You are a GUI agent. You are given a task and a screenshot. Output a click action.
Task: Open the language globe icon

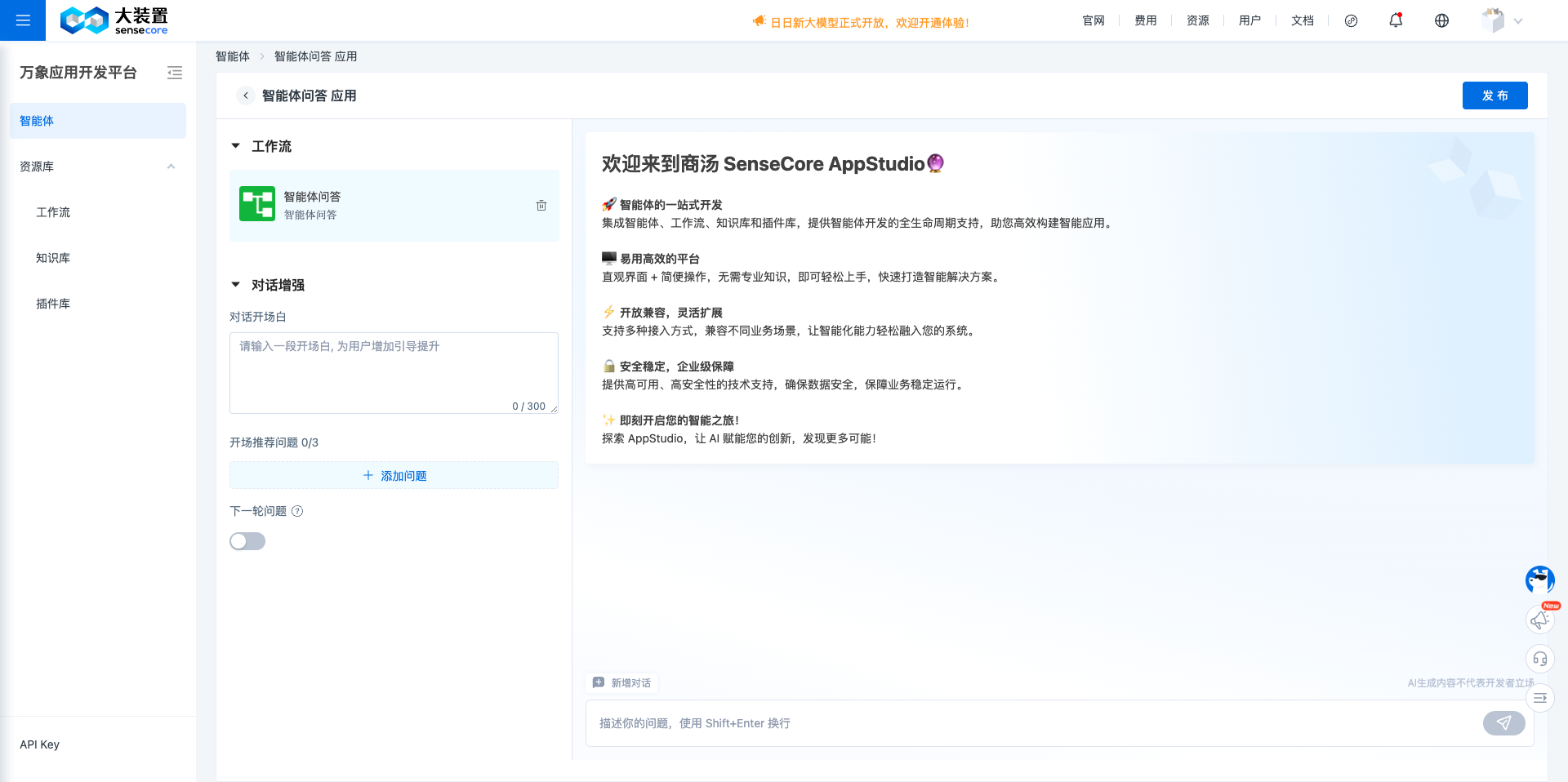pyautogui.click(x=1441, y=21)
